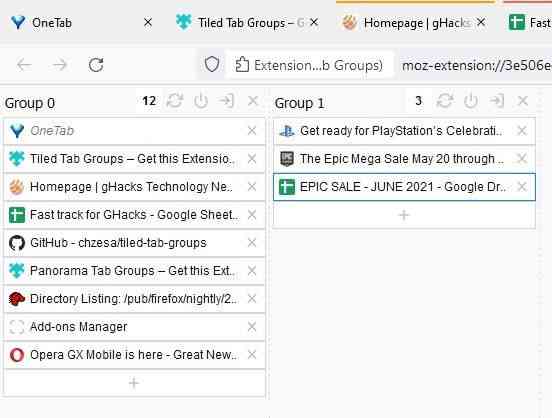The height and width of the screenshot is (418, 552).
Task: Open the OneTab entry in Group 0
Action: click(134, 131)
